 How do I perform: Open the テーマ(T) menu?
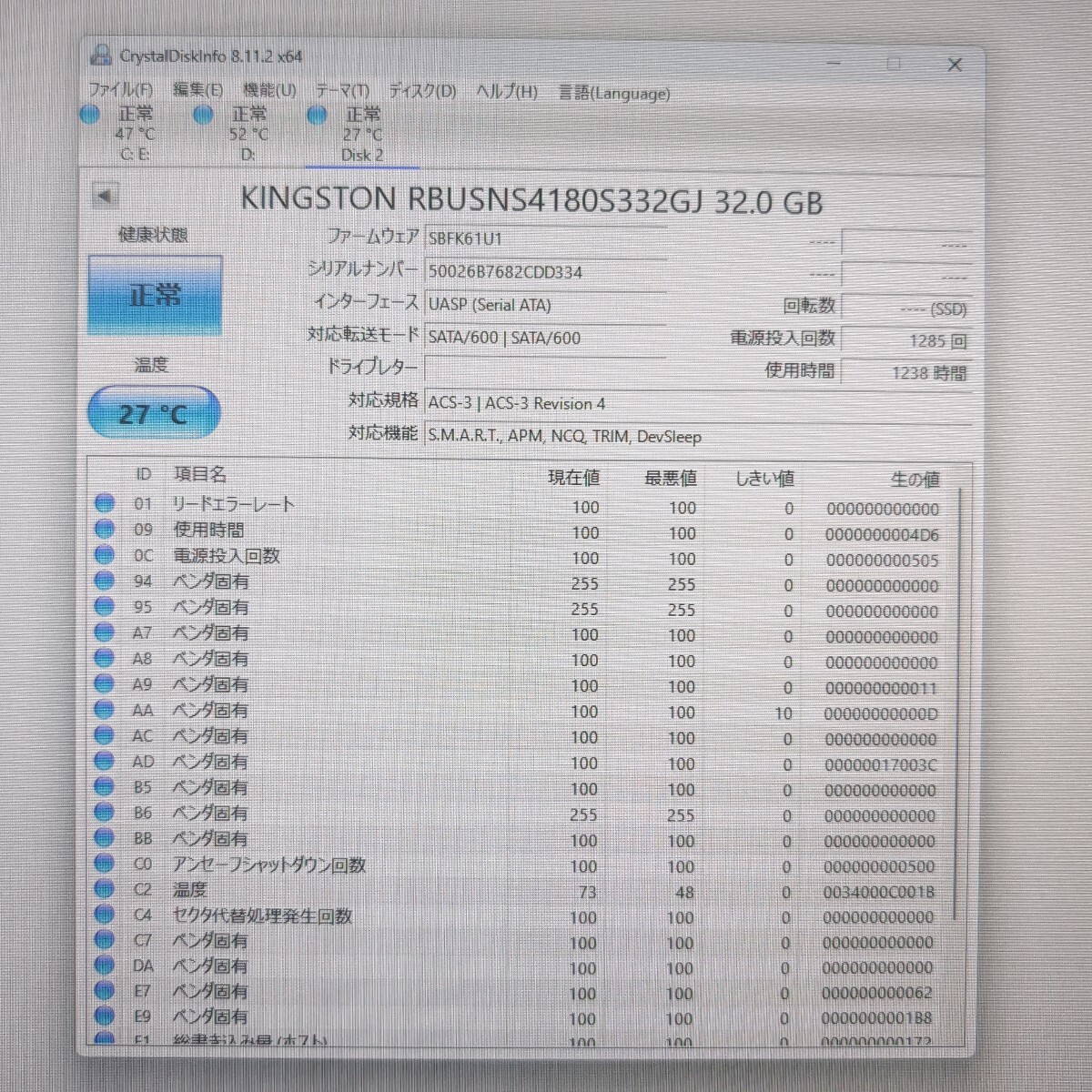click(342, 91)
